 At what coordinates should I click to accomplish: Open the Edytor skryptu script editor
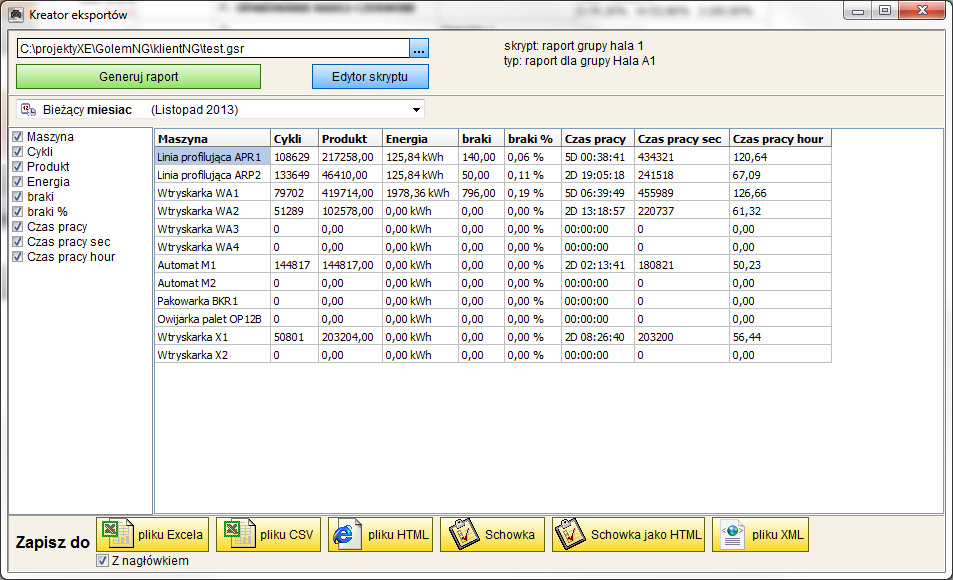pos(370,77)
